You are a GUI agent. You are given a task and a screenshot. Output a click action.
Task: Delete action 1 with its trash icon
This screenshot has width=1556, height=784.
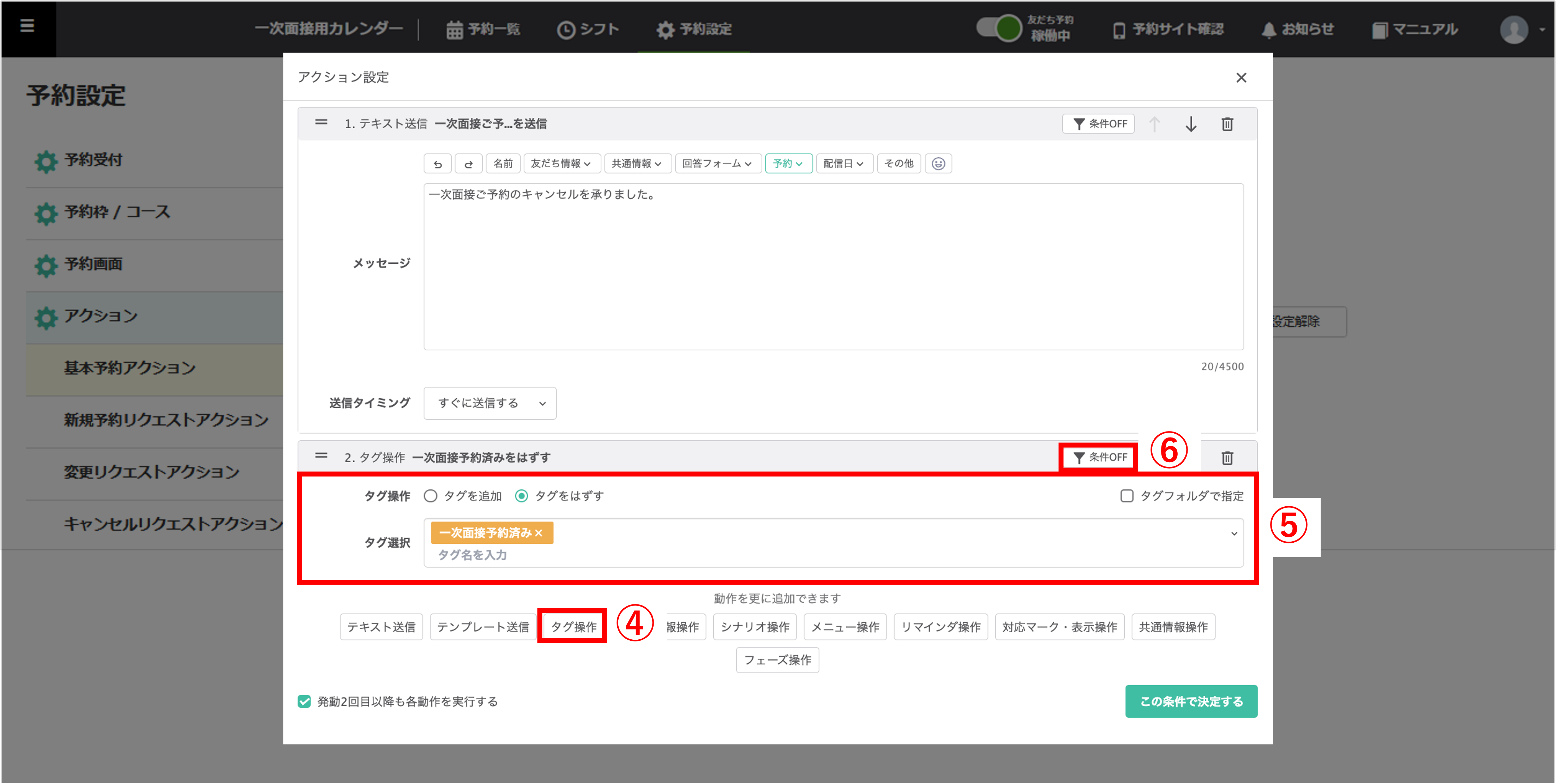click(1227, 124)
